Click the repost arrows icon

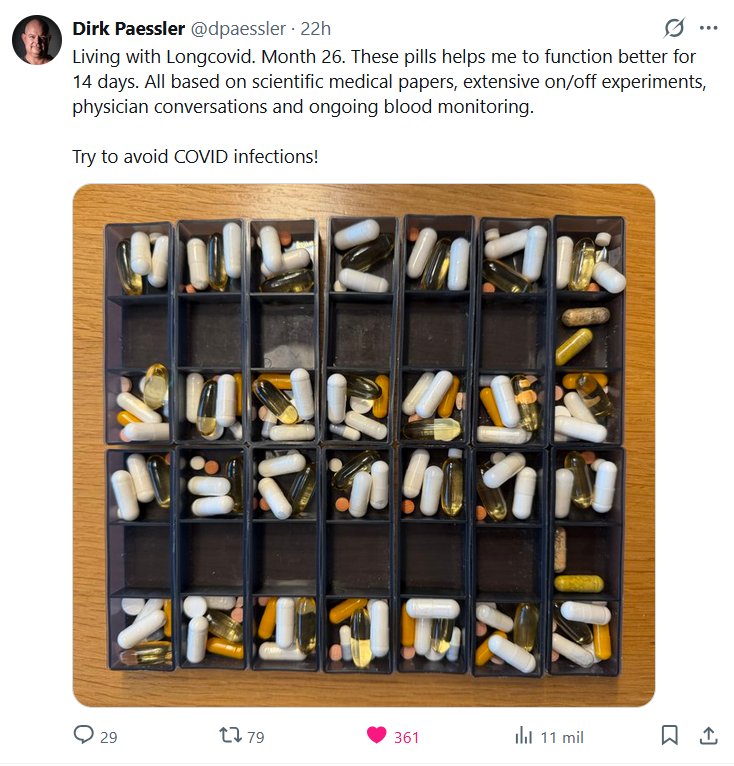click(230, 735)
